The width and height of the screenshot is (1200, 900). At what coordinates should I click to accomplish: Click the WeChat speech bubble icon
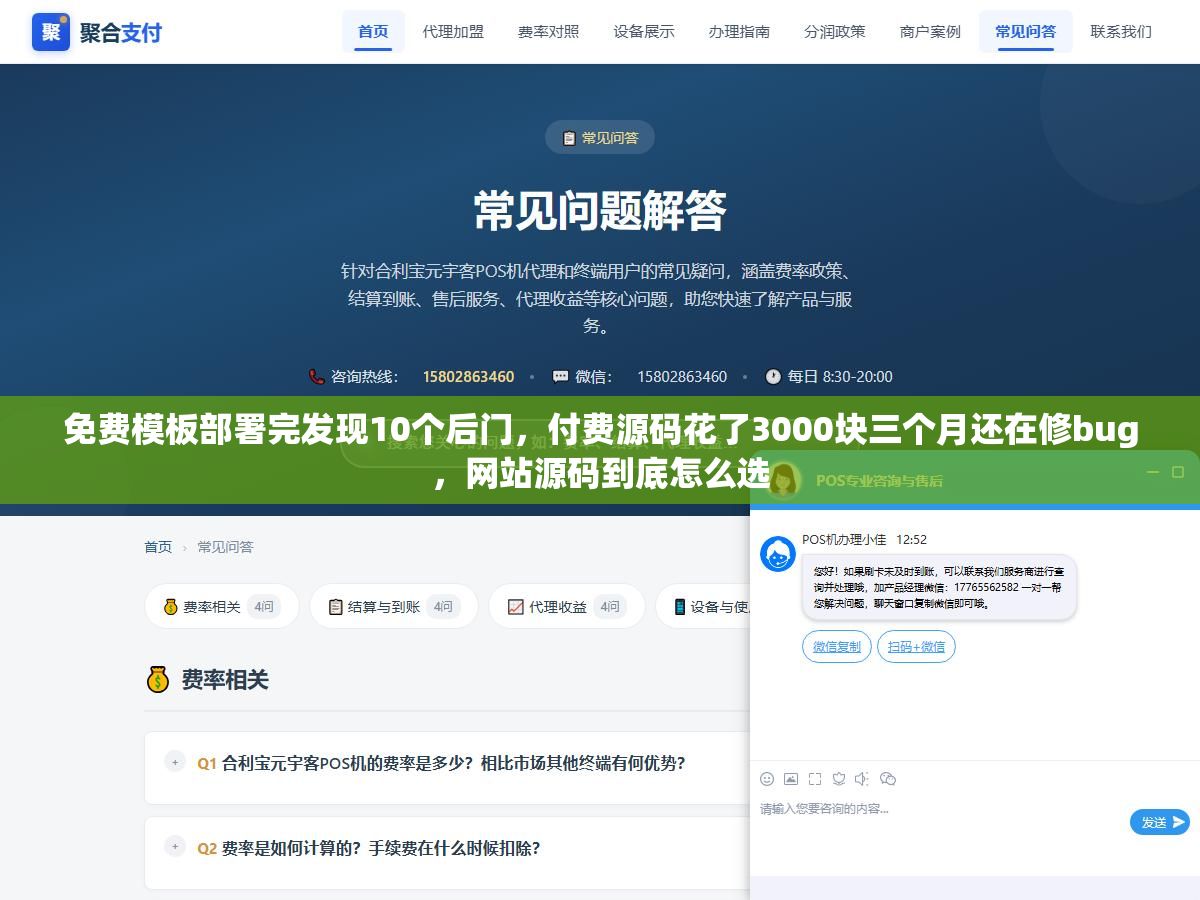click(x=560, y=376)
